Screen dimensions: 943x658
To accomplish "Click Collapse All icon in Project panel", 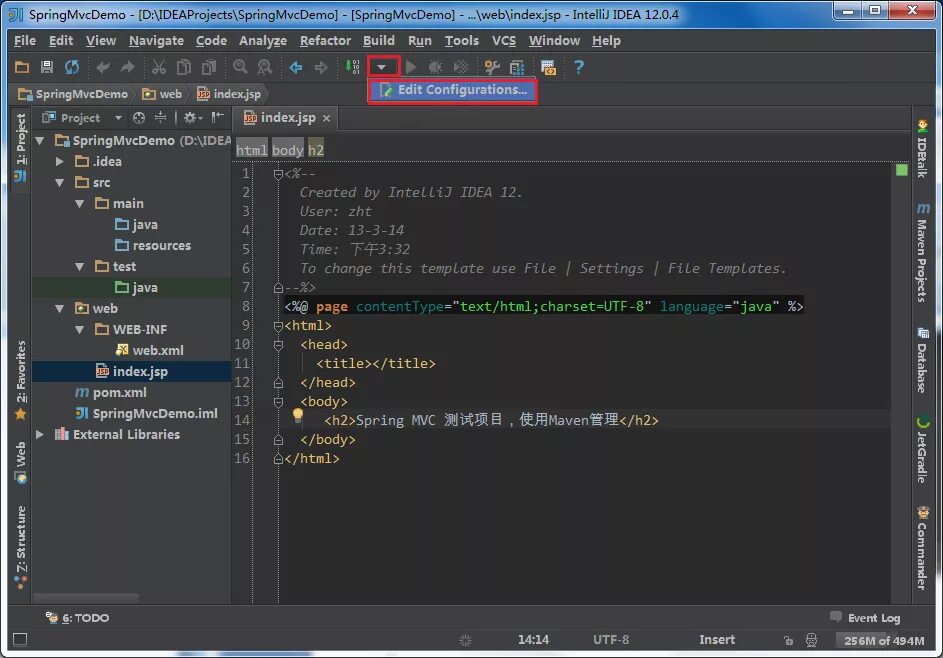I will click(160, 117).
